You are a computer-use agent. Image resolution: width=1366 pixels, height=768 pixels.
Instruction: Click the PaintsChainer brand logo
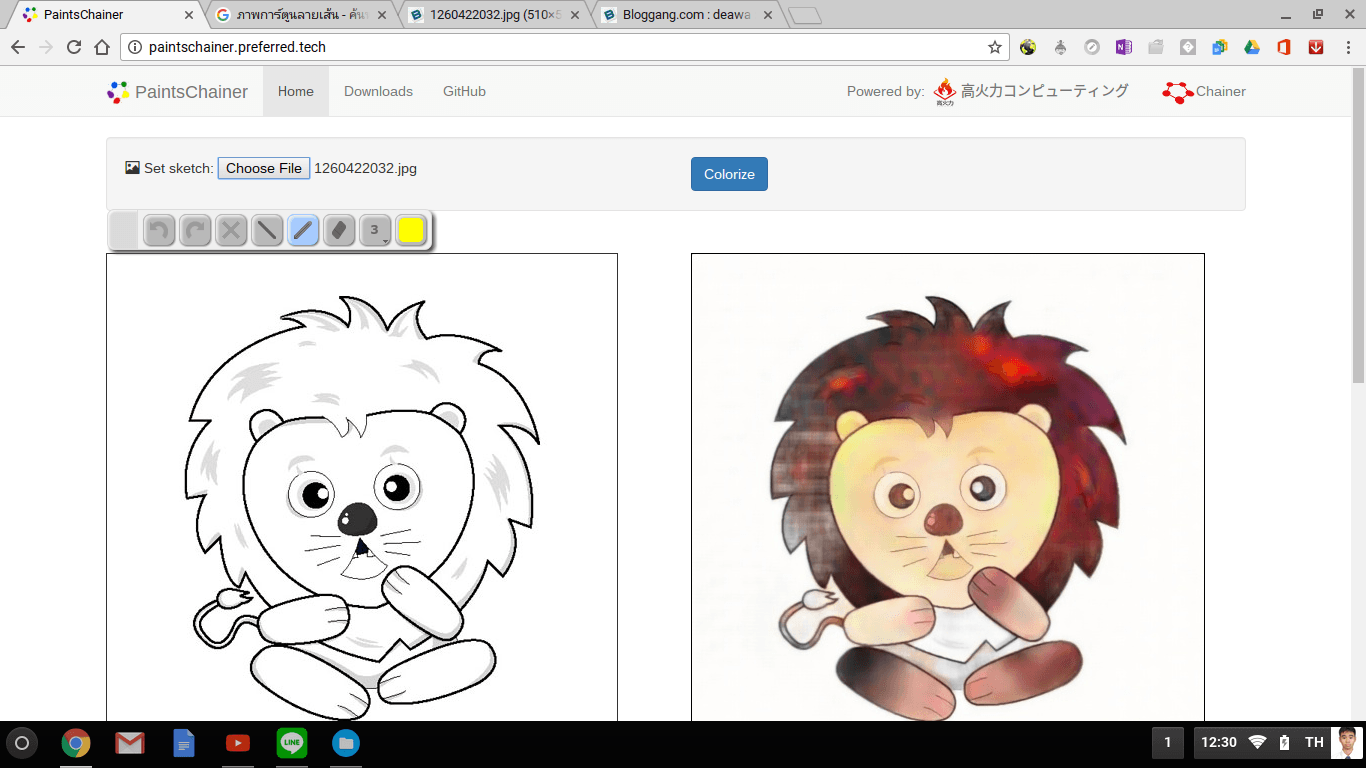tap(177, 92)
